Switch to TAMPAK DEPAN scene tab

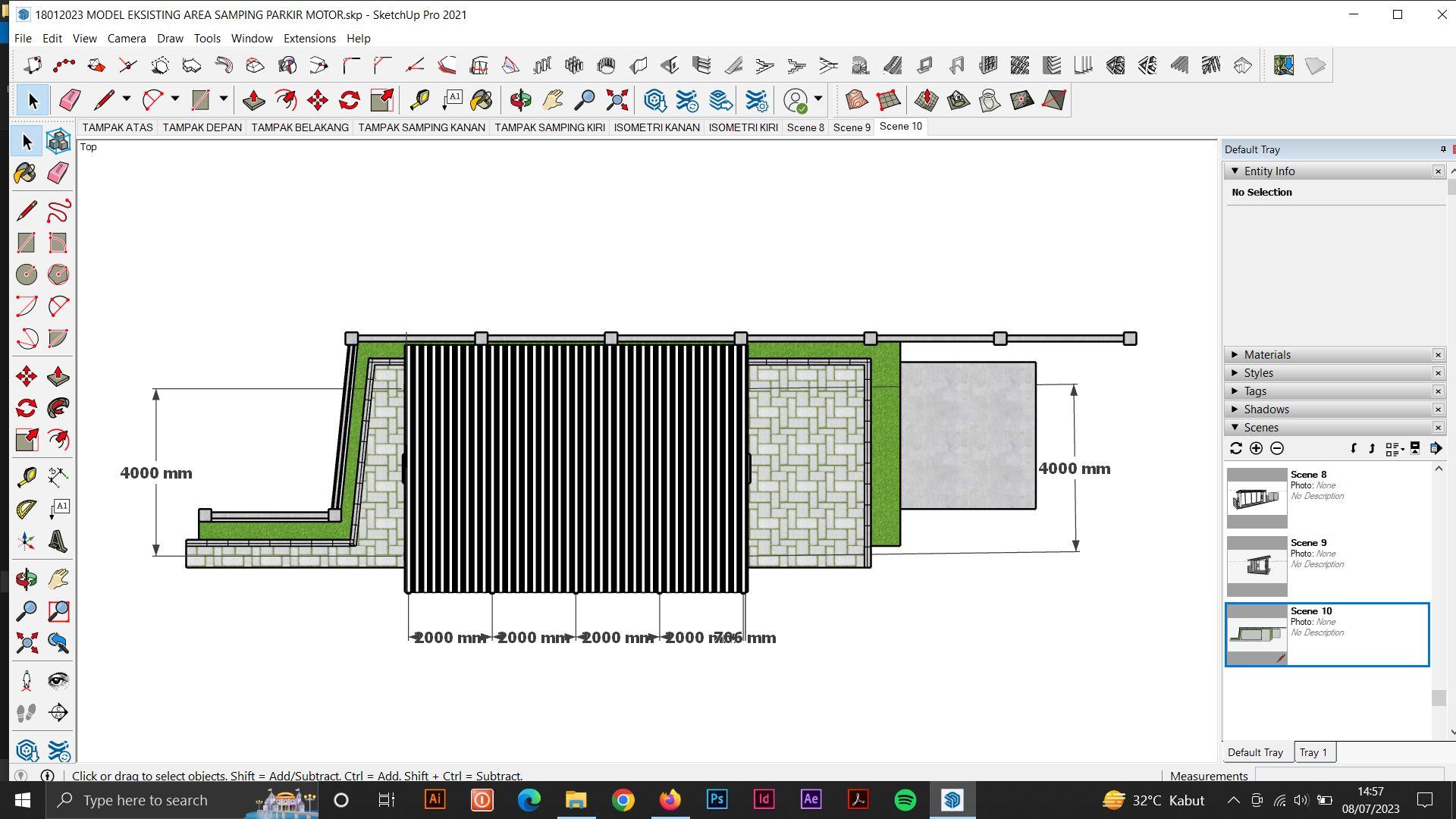[x=202, y=127]
